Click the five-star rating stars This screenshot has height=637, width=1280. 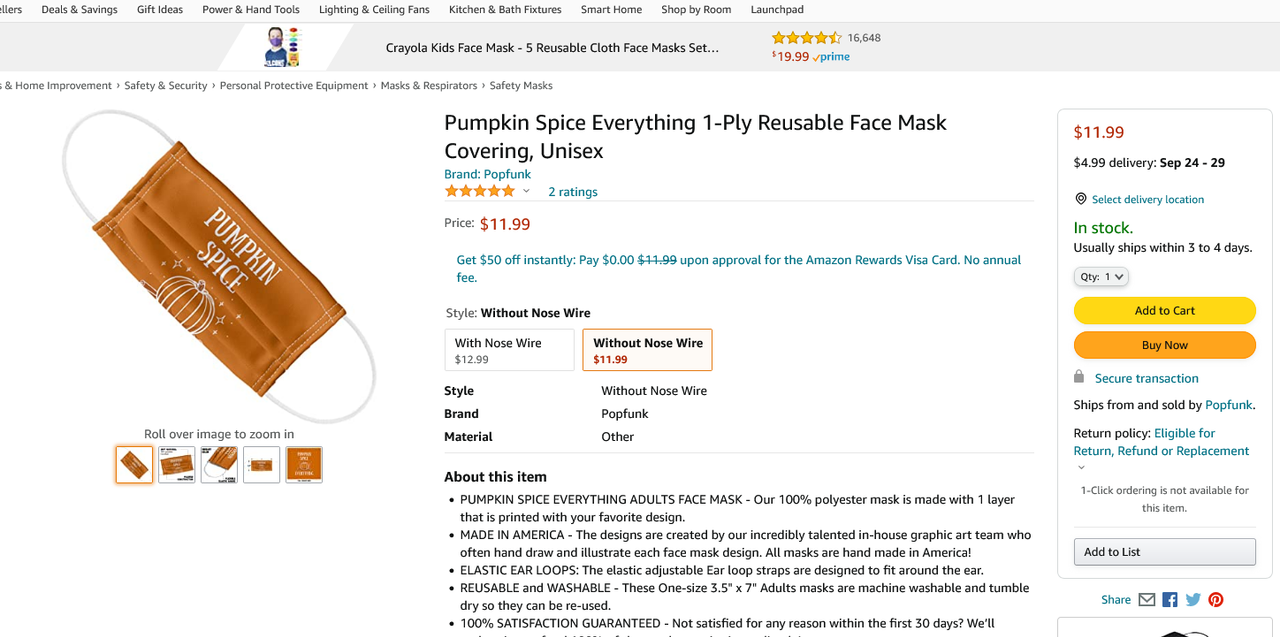pyautogui.click(x=480, y=191)
